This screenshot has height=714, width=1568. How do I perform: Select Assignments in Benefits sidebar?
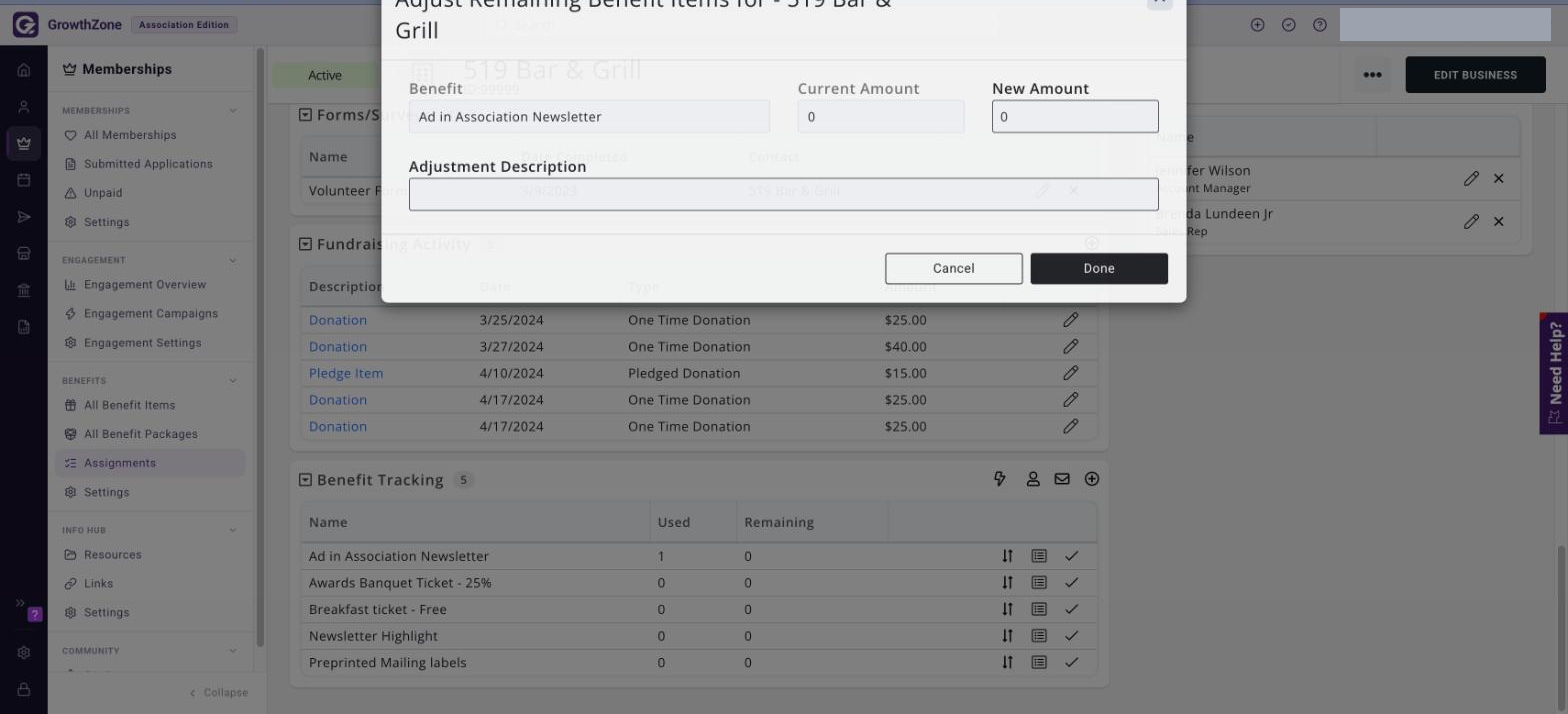(x=150, y=463)
